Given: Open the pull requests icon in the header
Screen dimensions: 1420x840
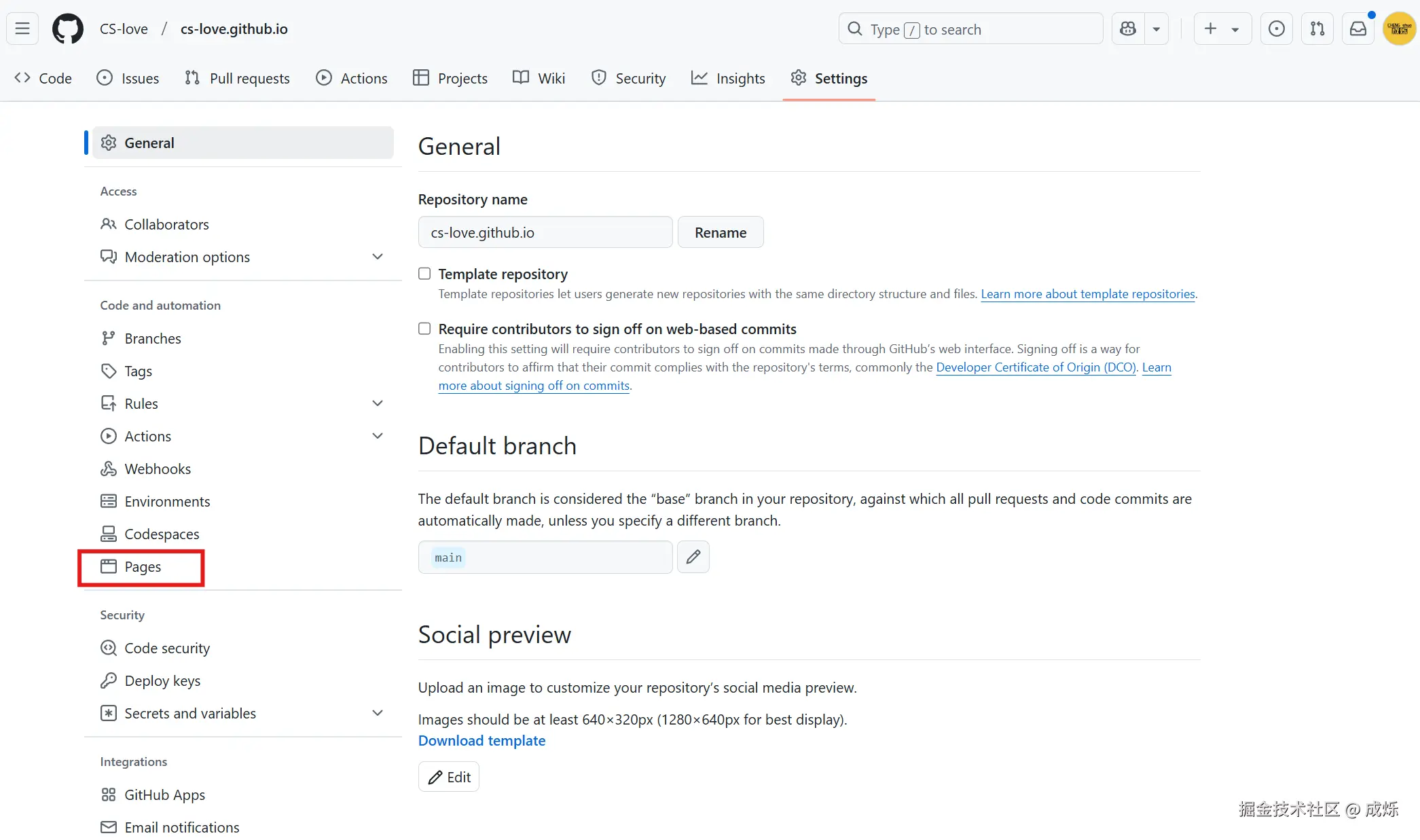Looking at the screenshot, I should point(1317,29).
